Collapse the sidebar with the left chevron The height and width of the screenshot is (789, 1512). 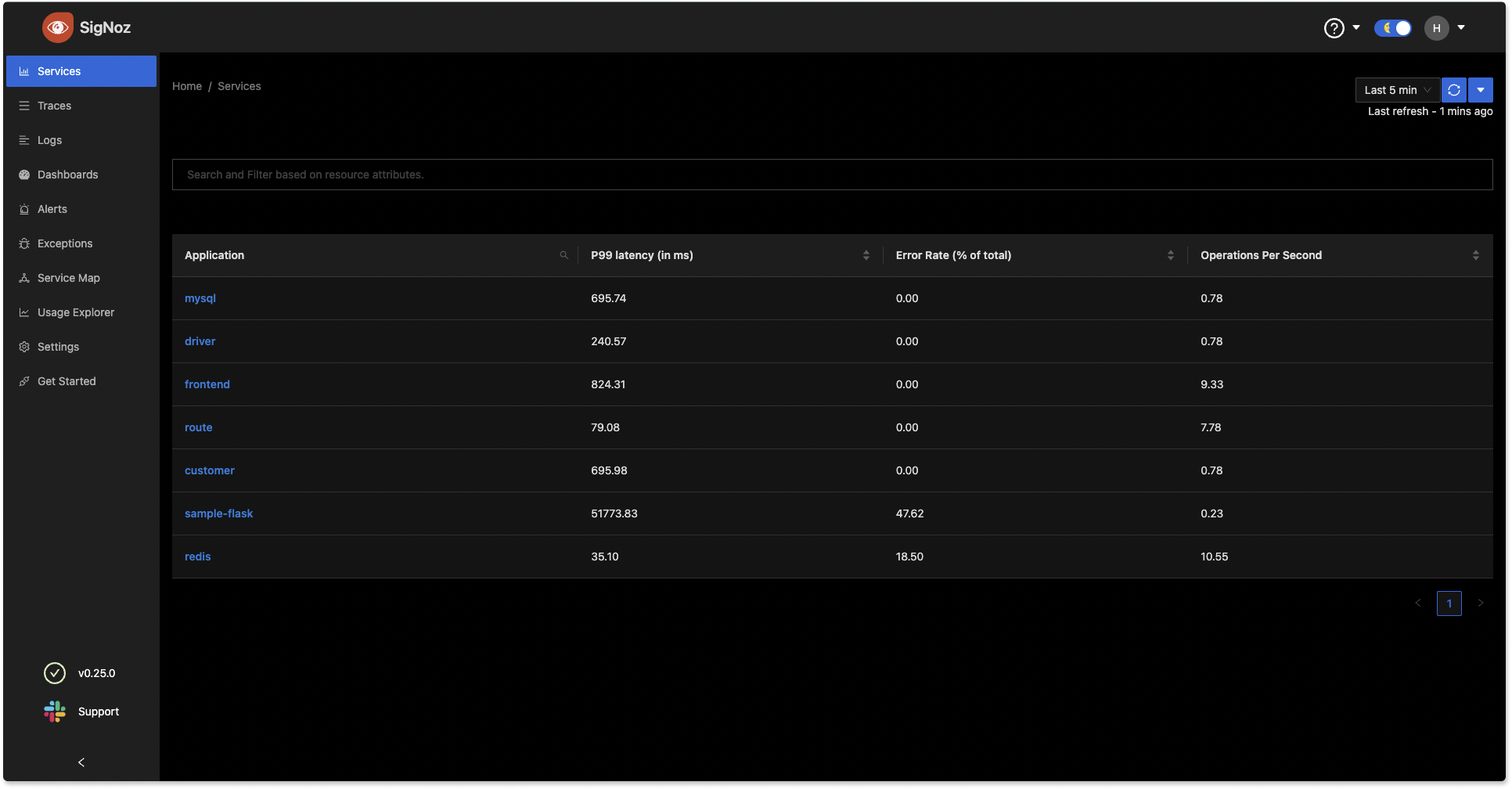pyautogui.click(x=81, y=762)
